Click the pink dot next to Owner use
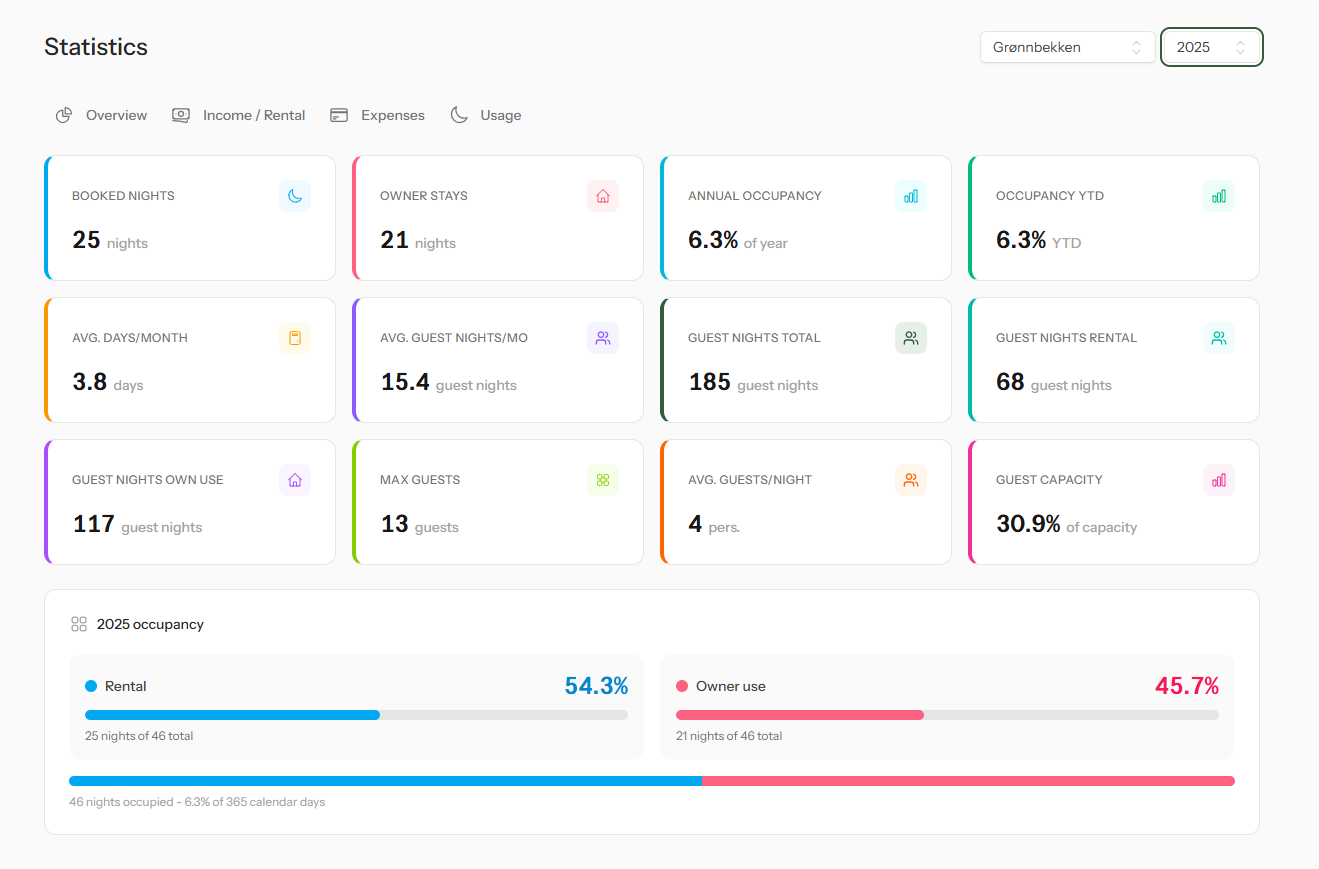Viewport: 1319px width, 869px height. coord(682,686)
